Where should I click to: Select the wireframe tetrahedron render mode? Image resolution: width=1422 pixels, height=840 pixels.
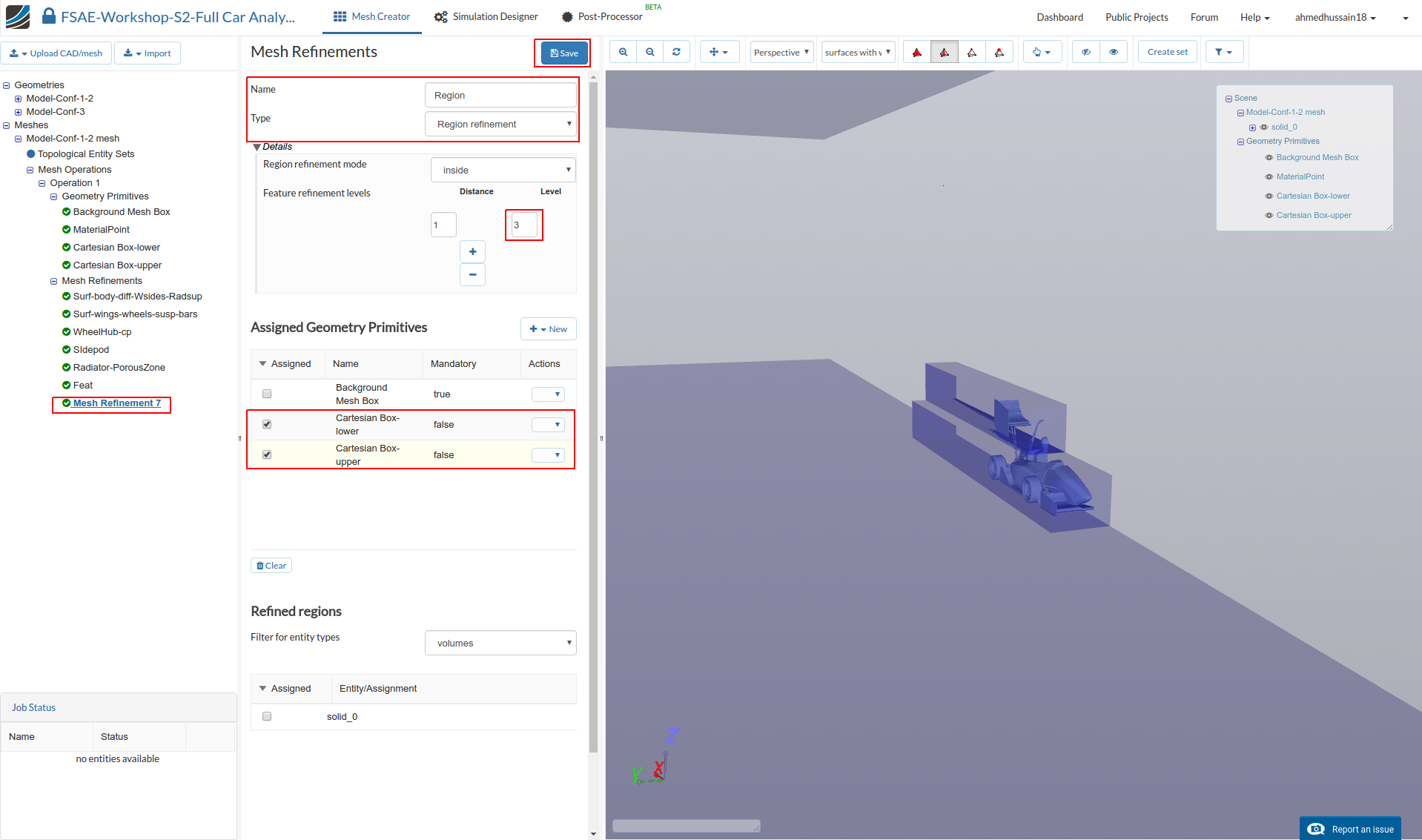tap(971, 52)
